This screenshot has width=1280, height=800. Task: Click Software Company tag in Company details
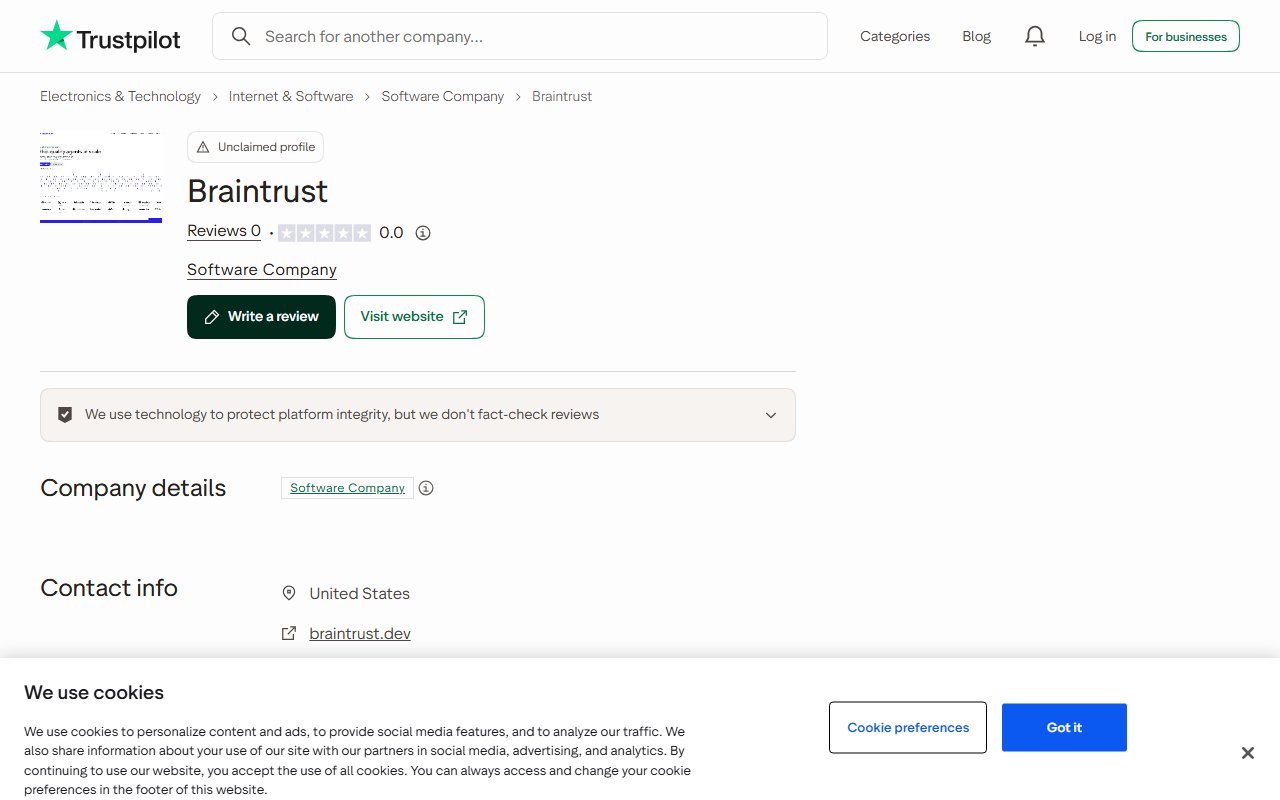(x=347, y=488)
